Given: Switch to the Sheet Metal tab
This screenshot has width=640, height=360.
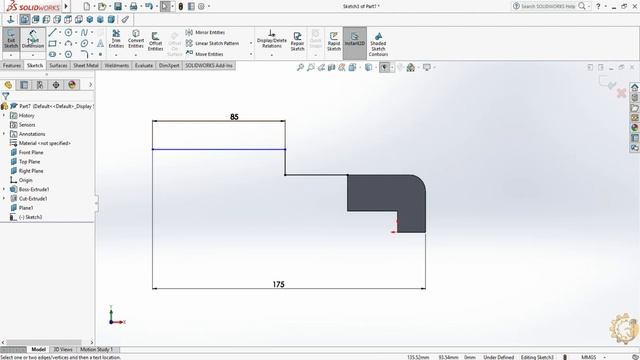Looking at the screenshot, I should click(85, 65).
